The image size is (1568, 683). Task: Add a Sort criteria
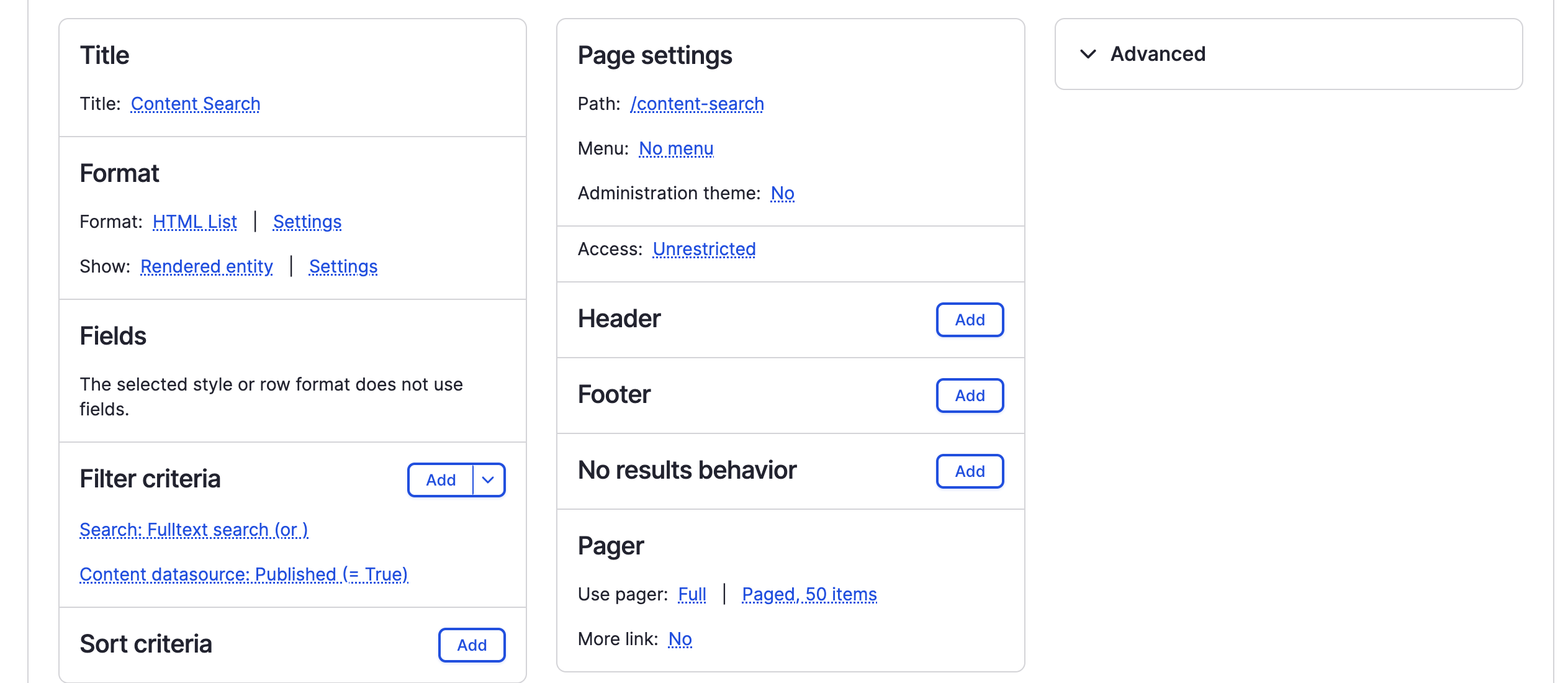click(471, 645)
